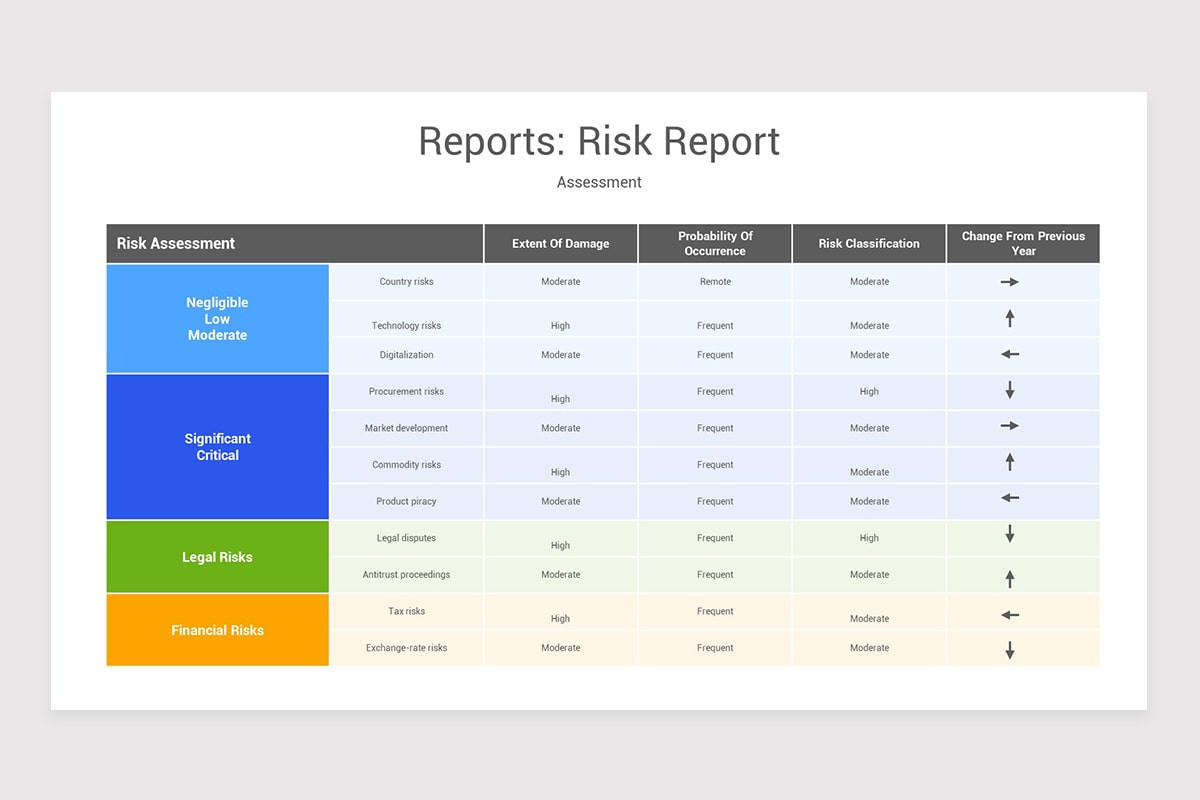Image resolution: width=1200 pixels, height=800 pixels.
Task: Select the Probability Of Occurrence header
Action: pos(714,243)
